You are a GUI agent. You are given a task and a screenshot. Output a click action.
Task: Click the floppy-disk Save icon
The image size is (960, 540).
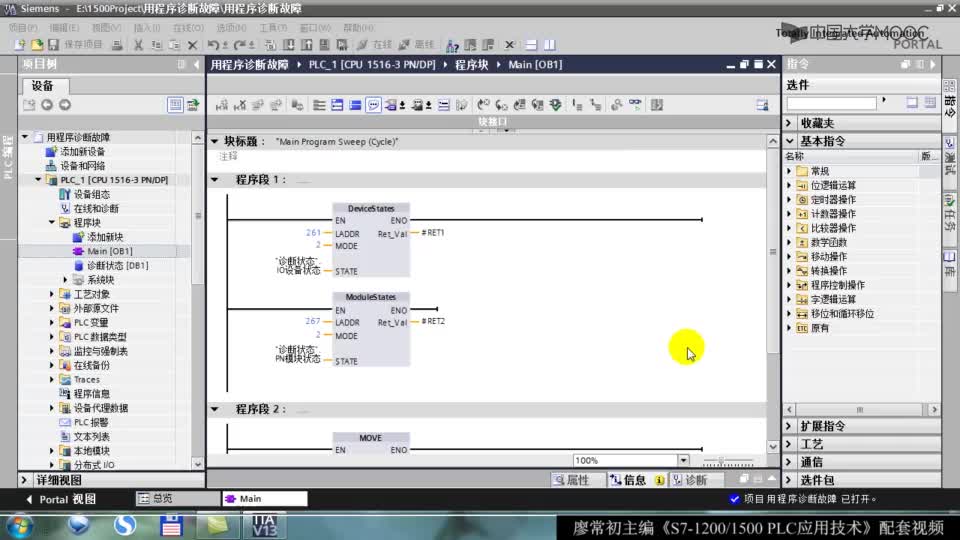53,45
